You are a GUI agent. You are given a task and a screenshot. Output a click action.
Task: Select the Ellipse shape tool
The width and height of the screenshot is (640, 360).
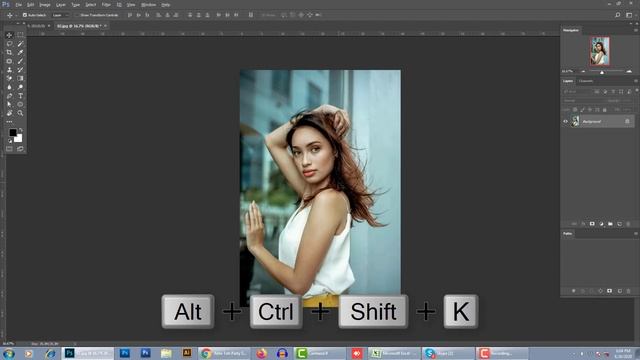tap(20, 104)
